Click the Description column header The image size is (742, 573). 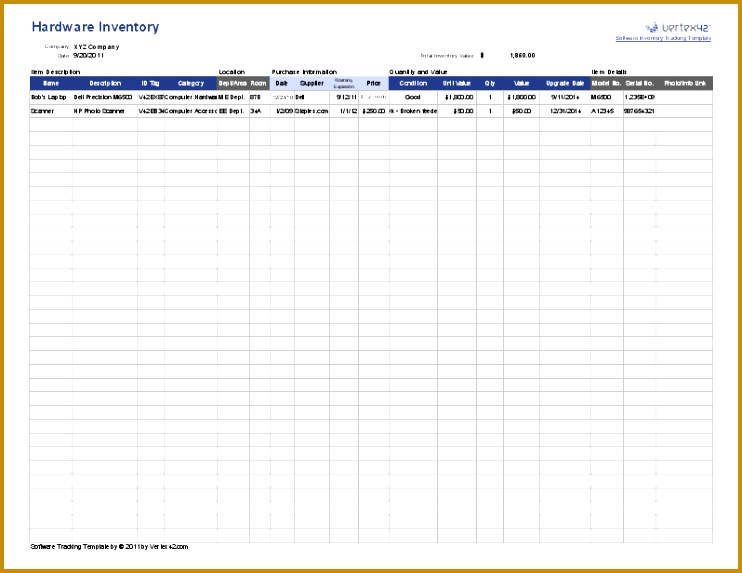[105, 83]
